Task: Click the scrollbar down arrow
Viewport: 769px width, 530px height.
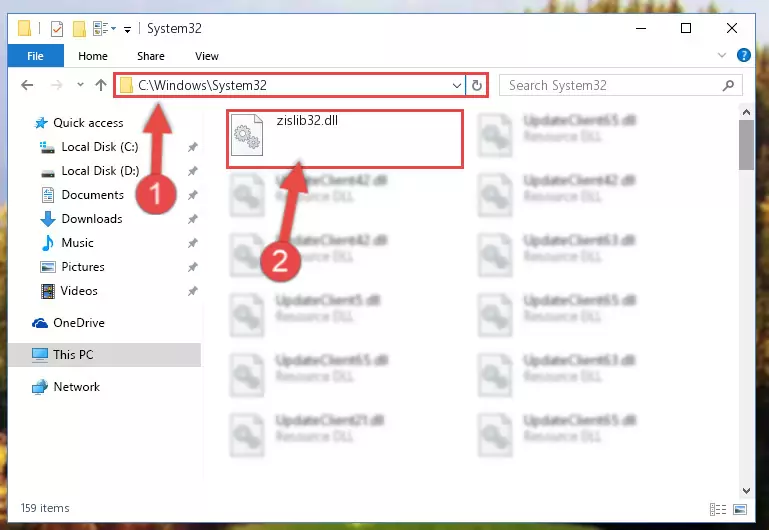Action: 746,491
